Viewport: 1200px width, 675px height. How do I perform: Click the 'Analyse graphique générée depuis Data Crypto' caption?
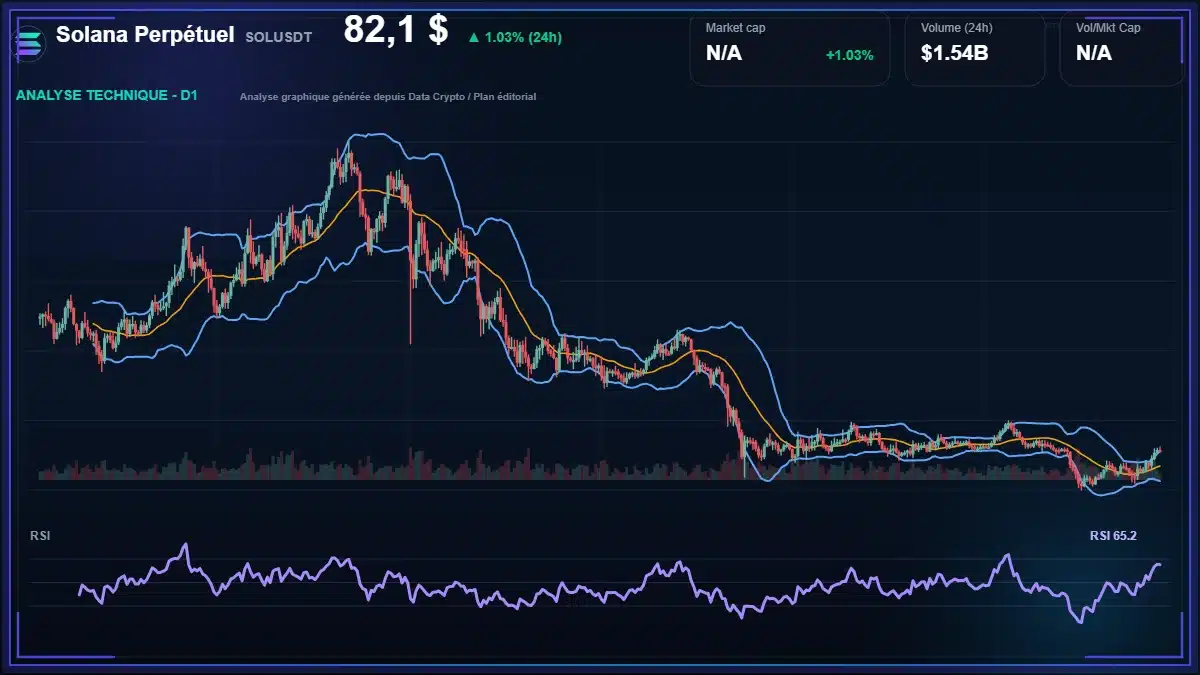(388, 97)
